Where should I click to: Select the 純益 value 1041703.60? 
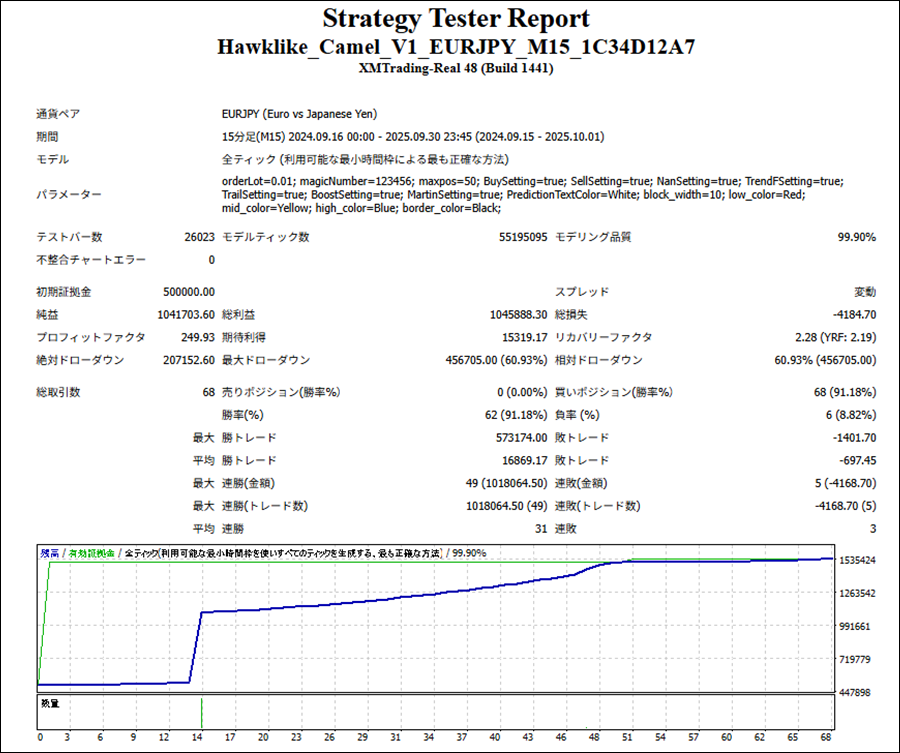click(186, 315)
